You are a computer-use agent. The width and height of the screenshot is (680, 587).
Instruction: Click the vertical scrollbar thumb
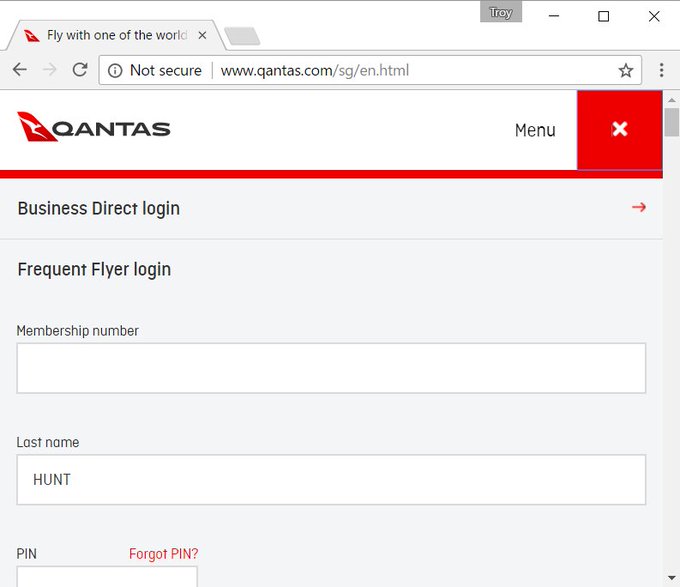(671, 122)
